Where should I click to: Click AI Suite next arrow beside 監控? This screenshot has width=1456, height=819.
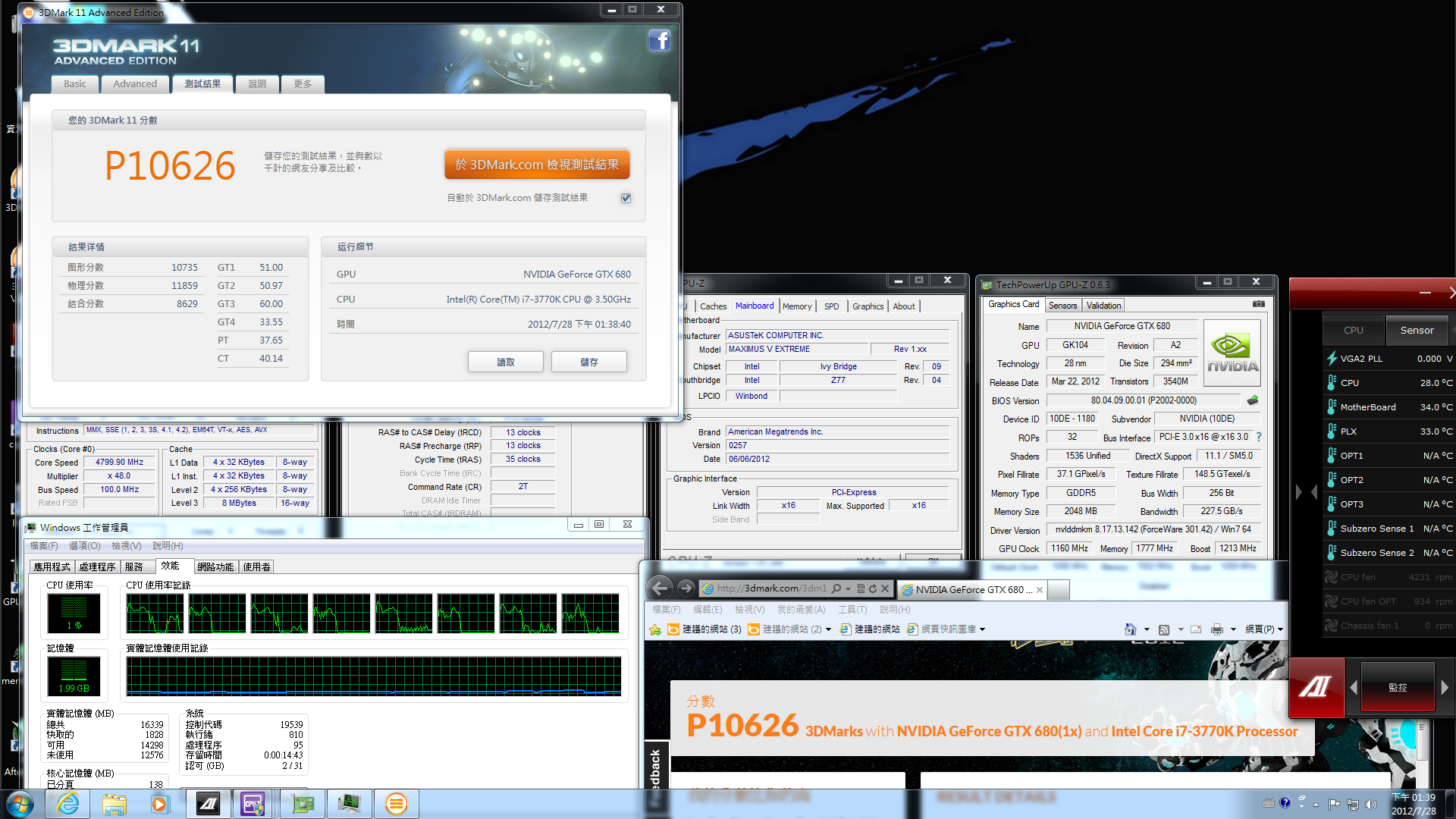click(x=1444, y=687)
